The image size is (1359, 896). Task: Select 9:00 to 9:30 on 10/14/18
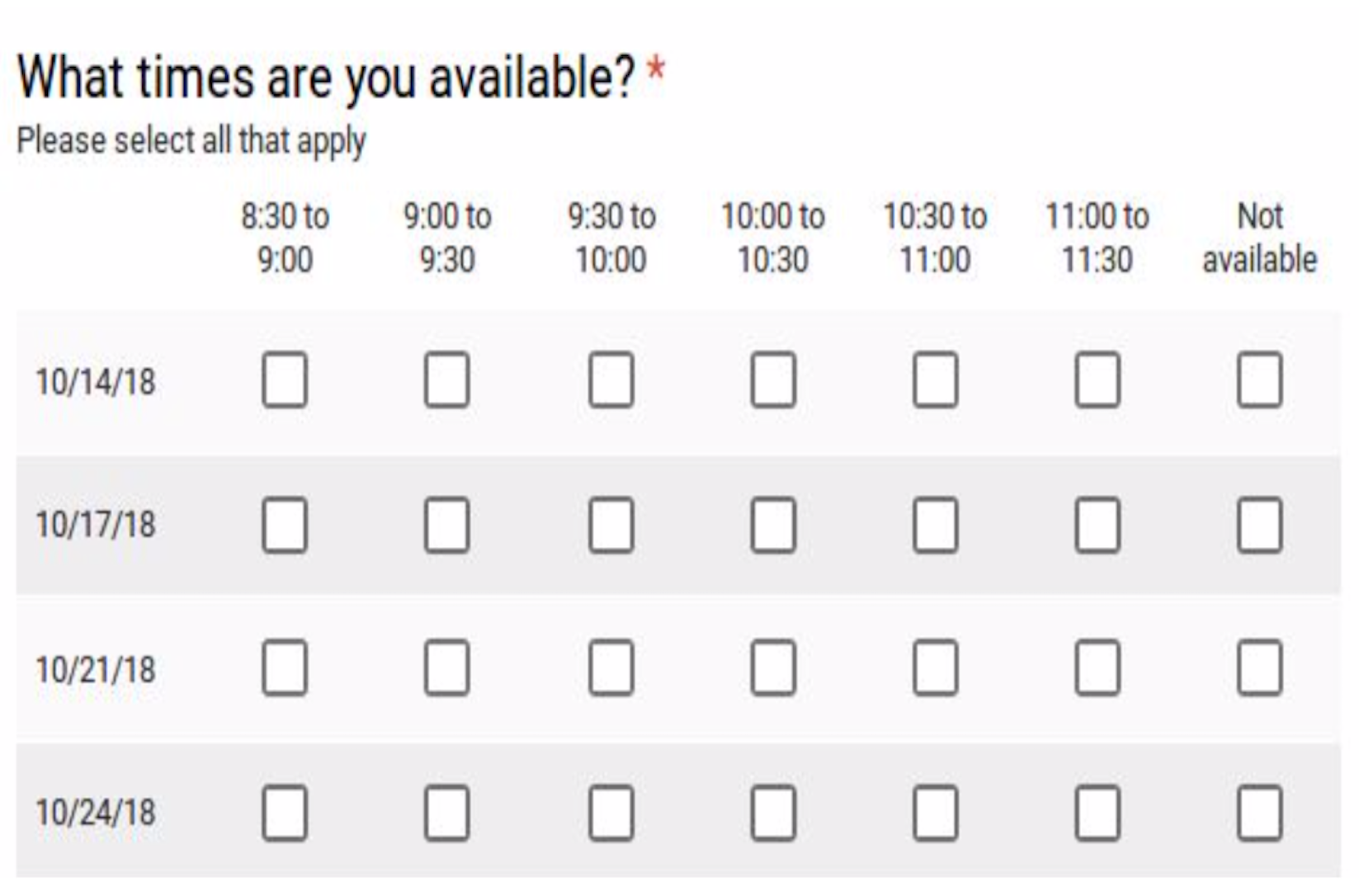click(x=446, y=380)
